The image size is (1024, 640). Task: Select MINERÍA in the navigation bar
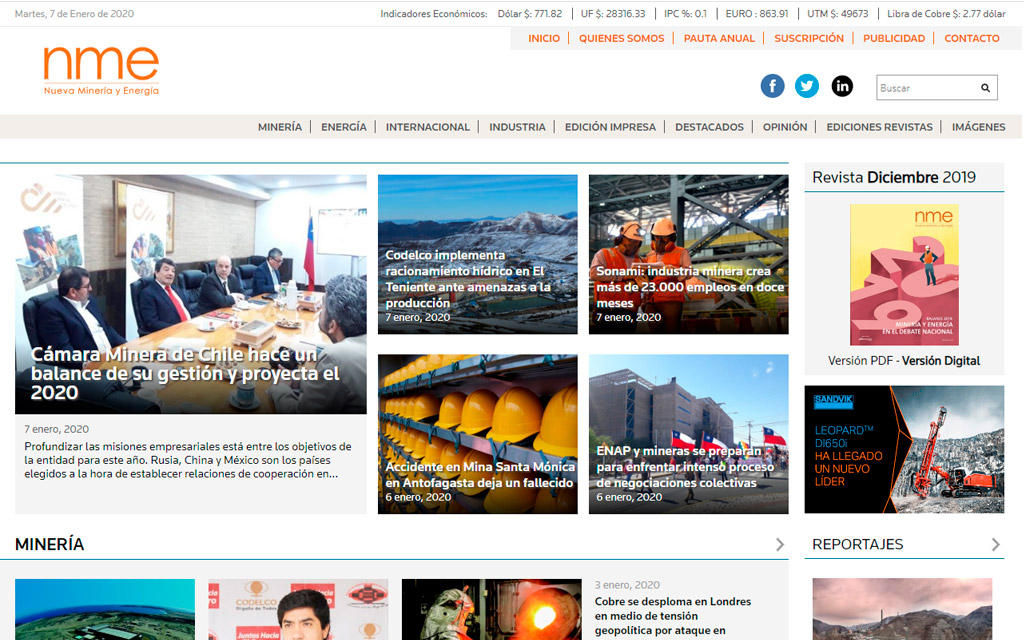point(280,127)
